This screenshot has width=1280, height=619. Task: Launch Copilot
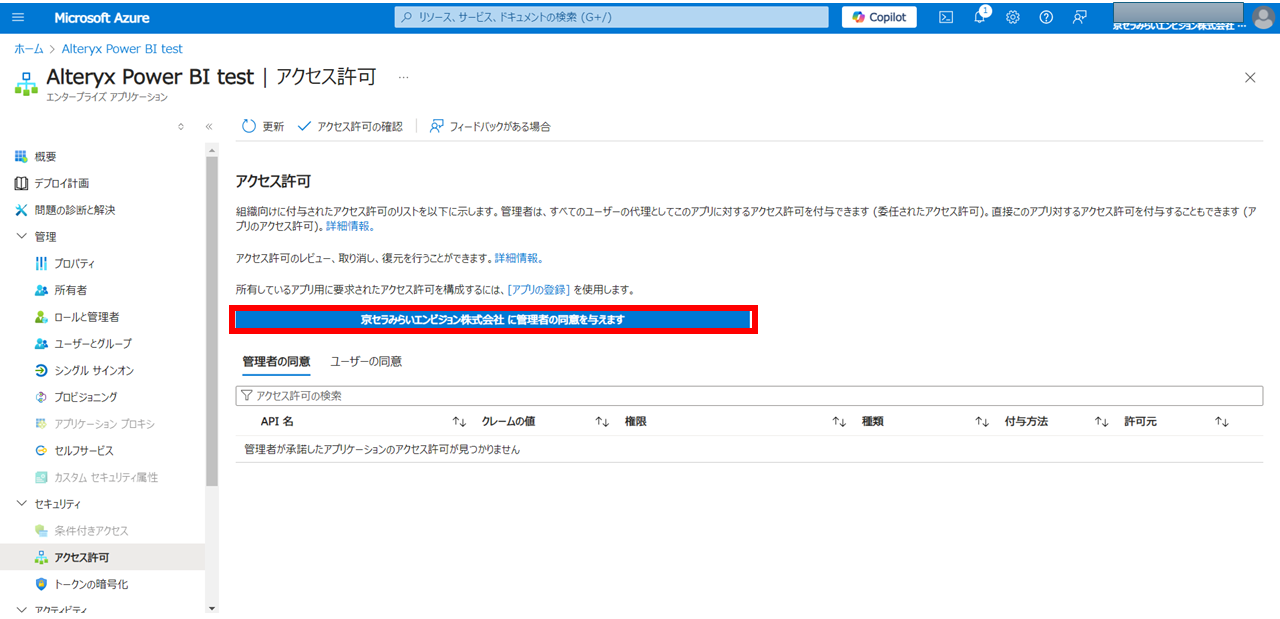tap(880, 17)
